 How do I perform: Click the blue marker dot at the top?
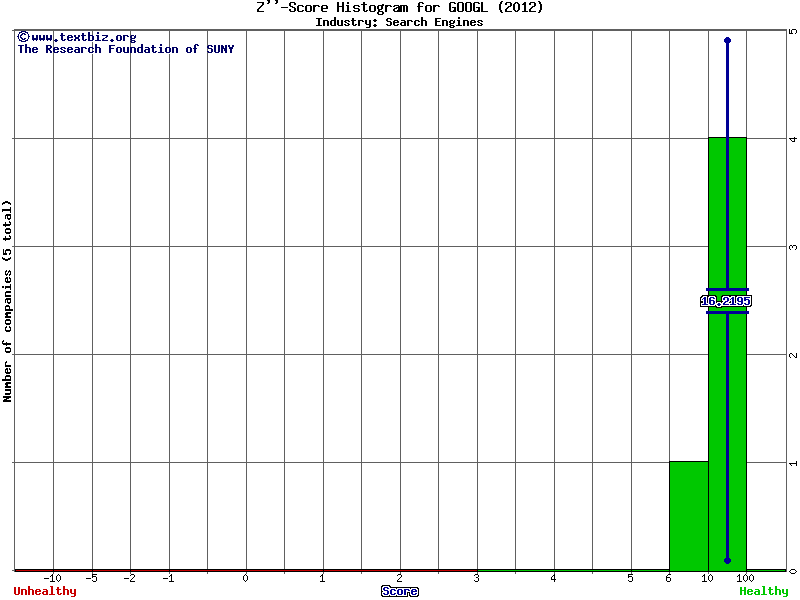pos(727,40)
